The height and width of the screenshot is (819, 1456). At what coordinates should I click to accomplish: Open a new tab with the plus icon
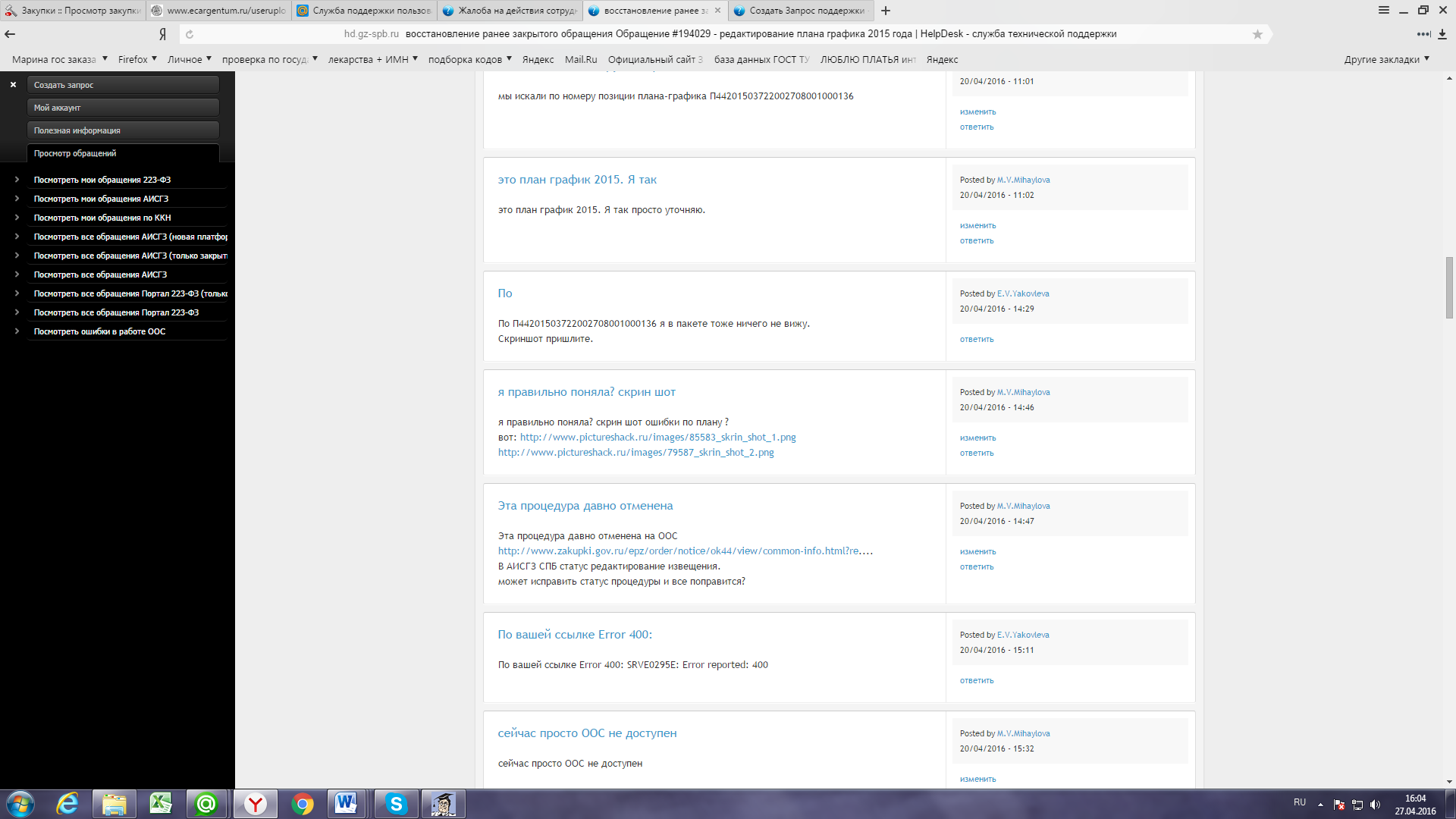pyautogui.click(x=886, y=11)
